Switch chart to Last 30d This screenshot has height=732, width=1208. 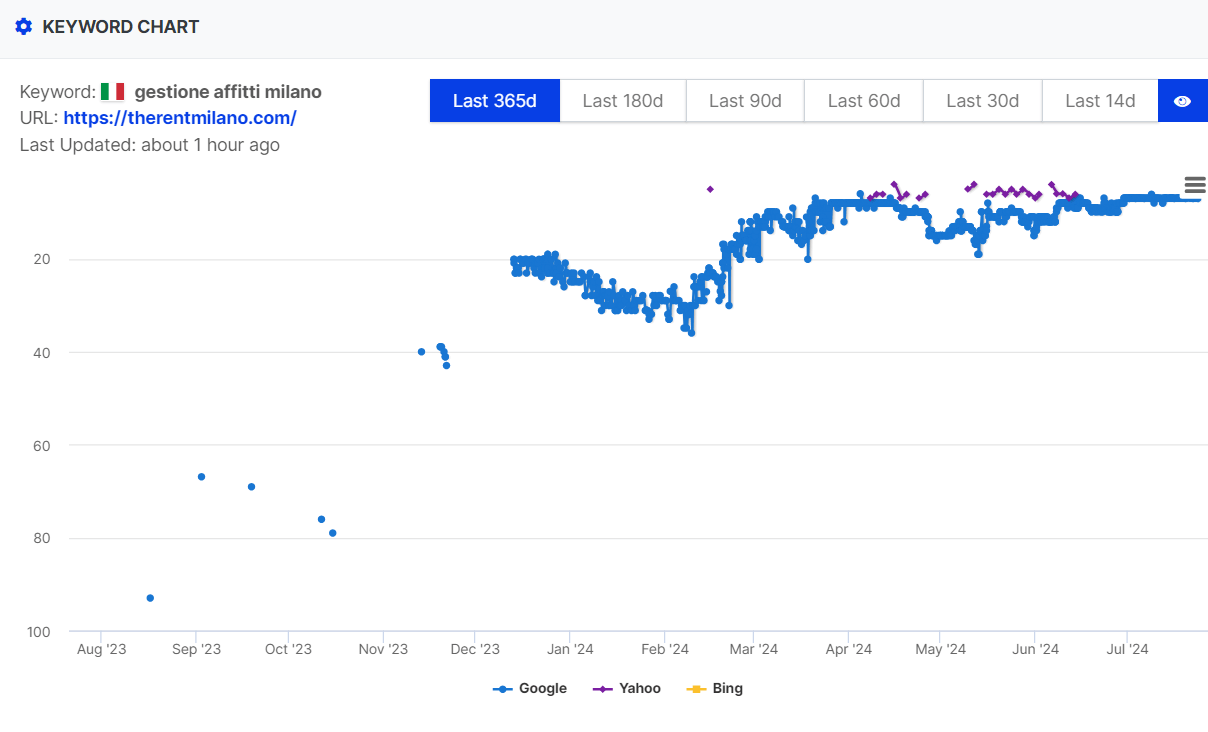click(982, 101)
